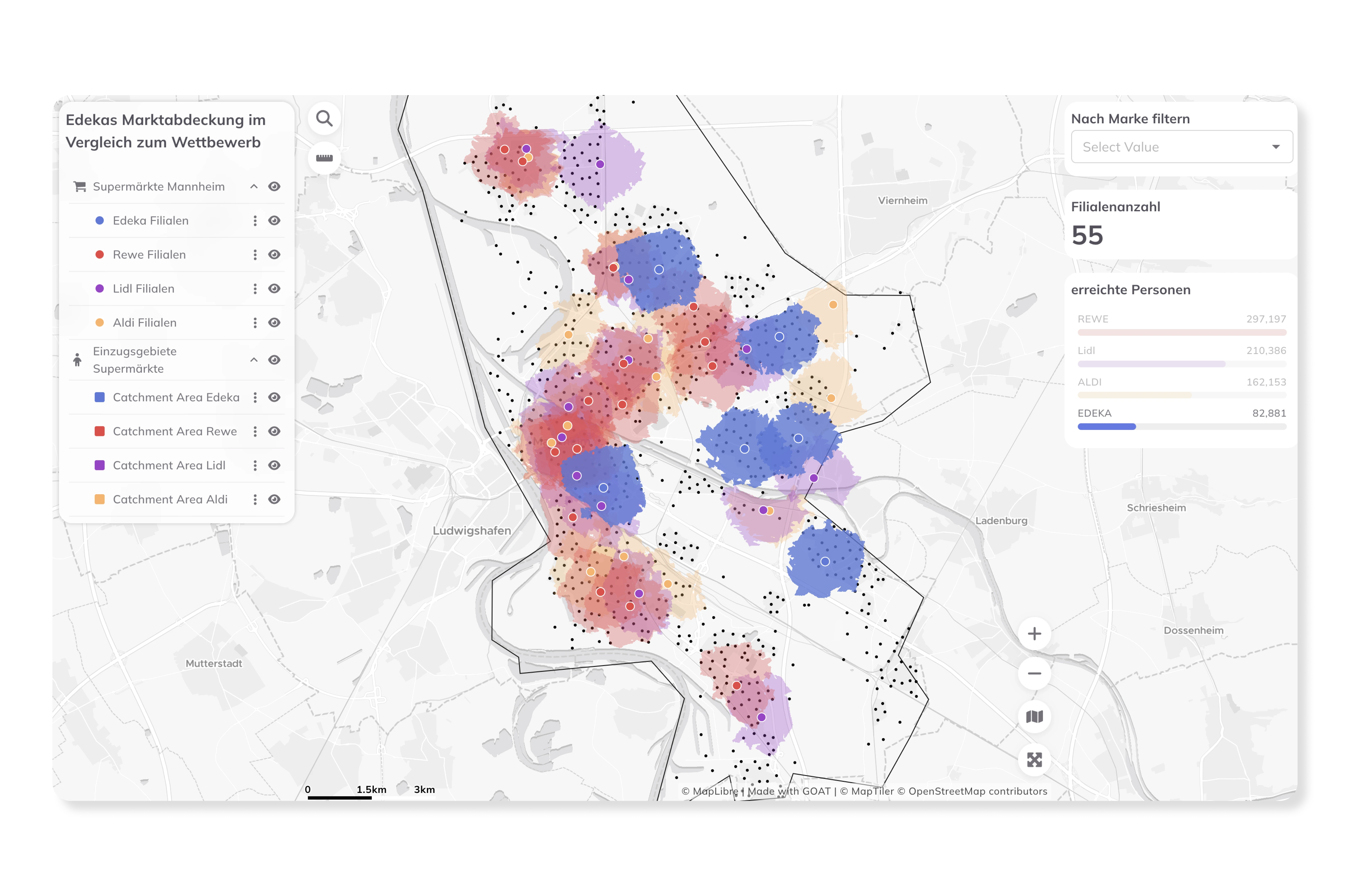
Task: Click the orange Catchment Area Aldi swatch
Action: pyautogui.click(x=99, y=499)
